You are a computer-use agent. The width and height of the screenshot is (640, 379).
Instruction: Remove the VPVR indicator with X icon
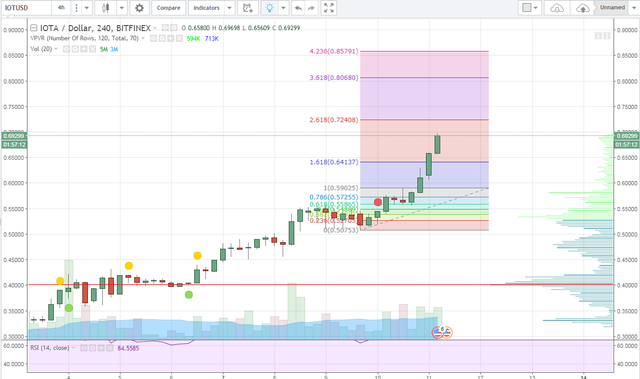(179, 38)
